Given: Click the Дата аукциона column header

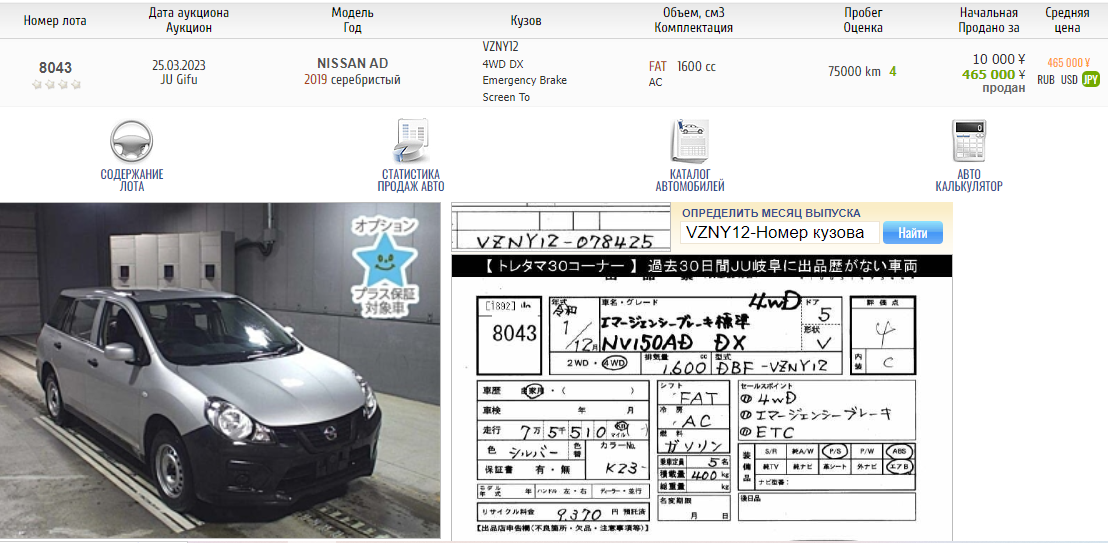Looking at the screenshot, I should [189, 21].
